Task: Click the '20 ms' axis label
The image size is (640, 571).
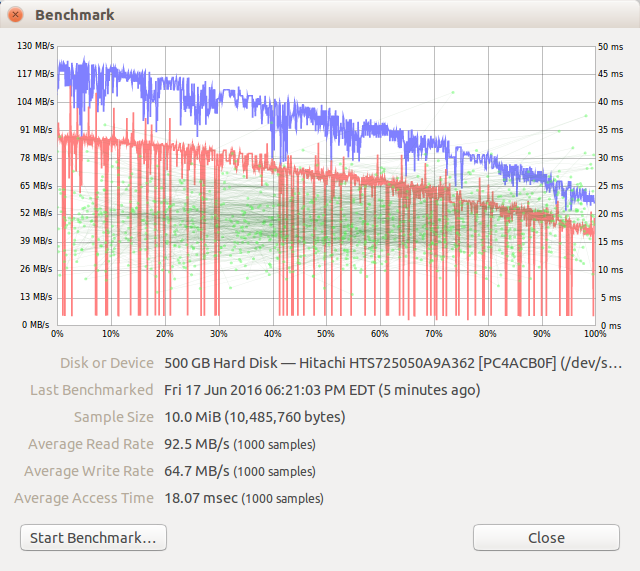Action: [611, 213]
